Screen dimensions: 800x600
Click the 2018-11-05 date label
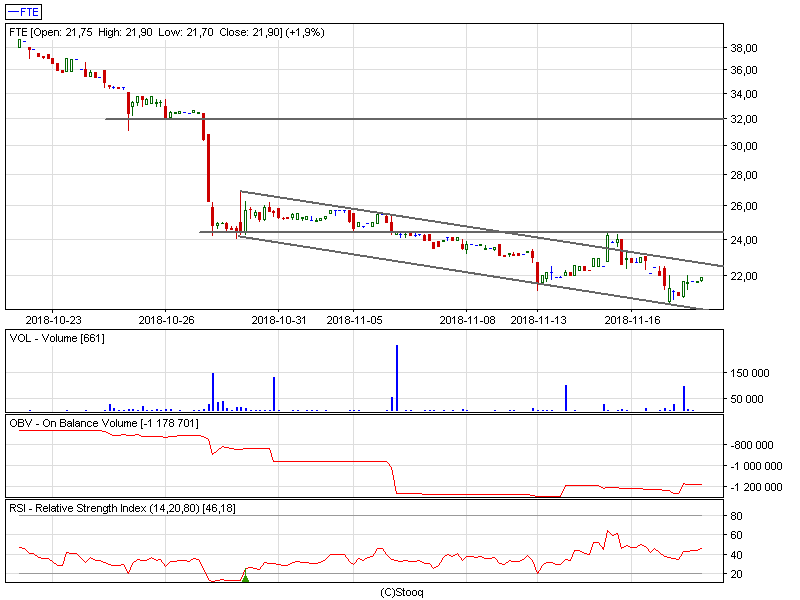tap(355, 320)
